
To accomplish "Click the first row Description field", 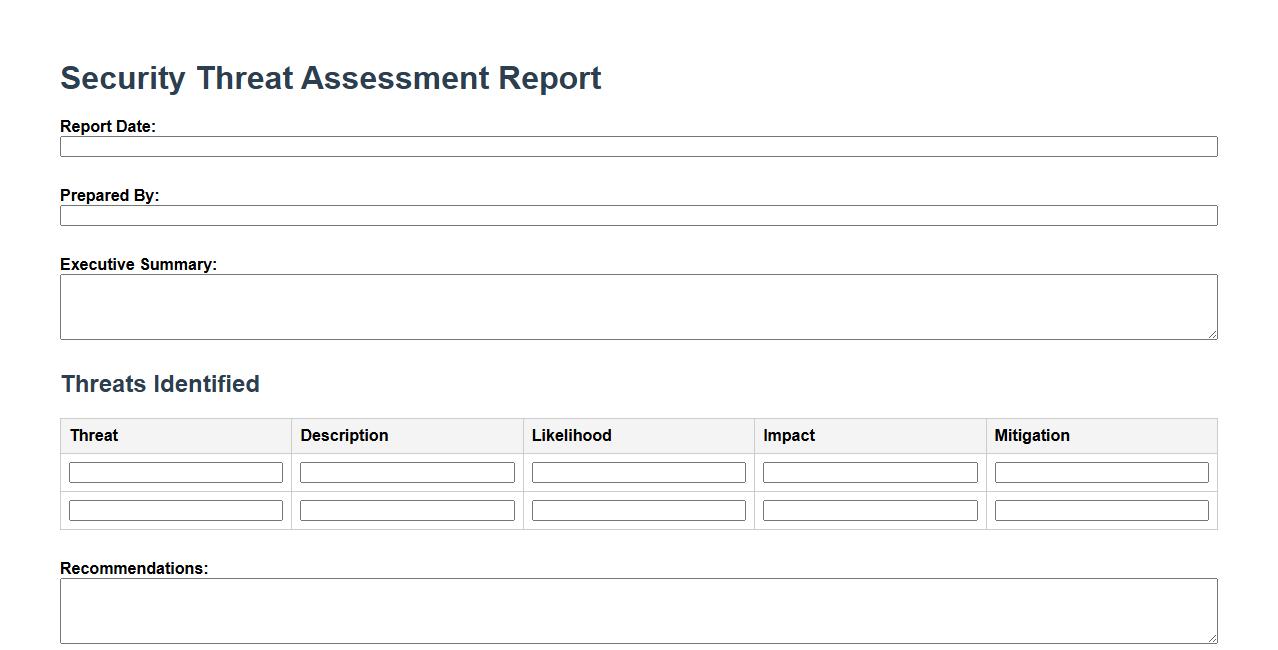I will [407, 473].
